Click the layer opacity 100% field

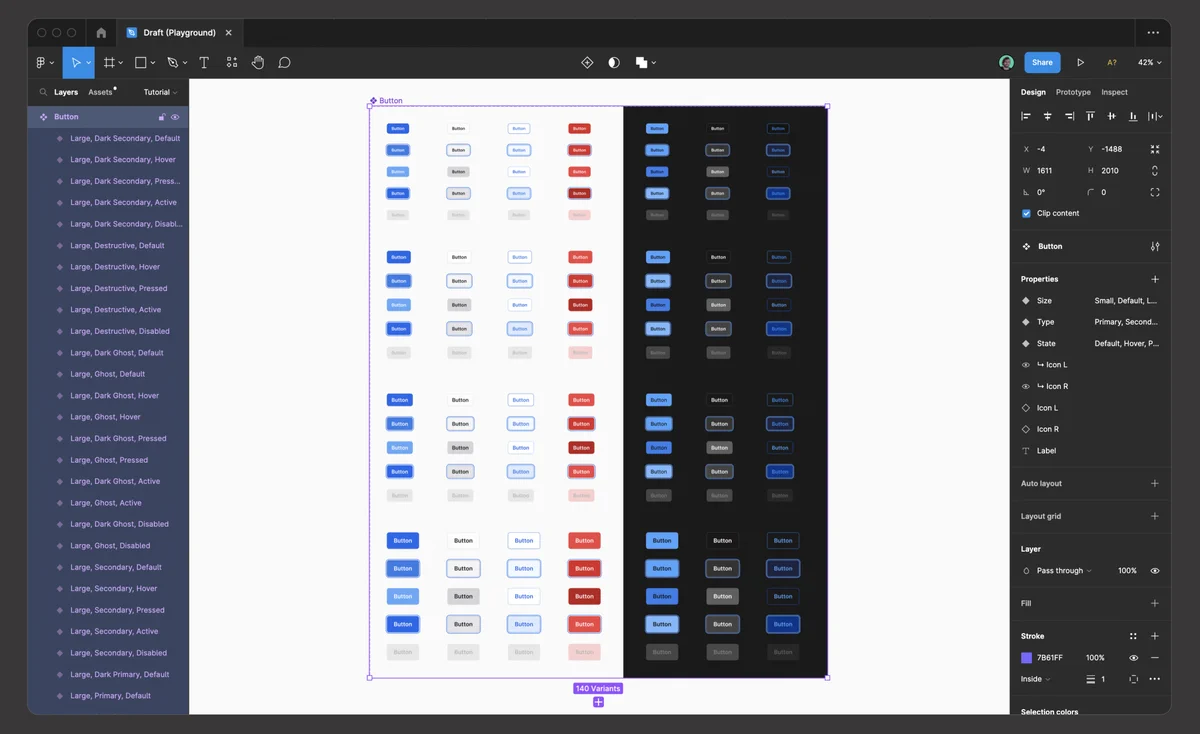point(1127,571)
